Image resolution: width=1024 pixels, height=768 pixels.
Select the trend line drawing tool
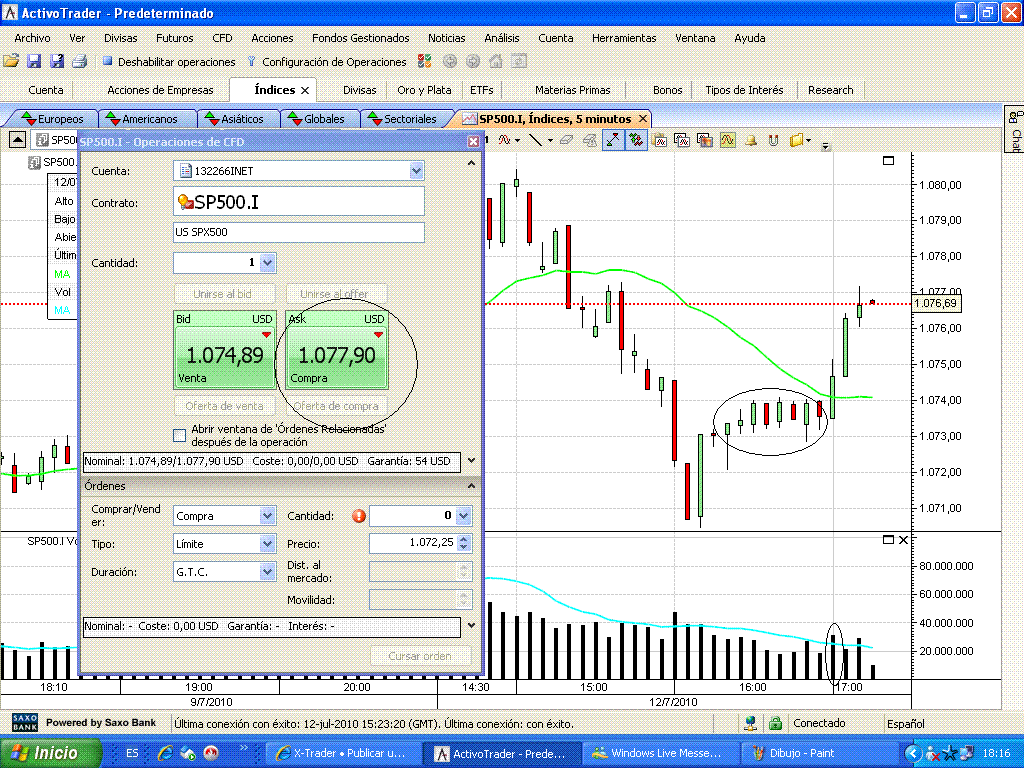(536, 140)
